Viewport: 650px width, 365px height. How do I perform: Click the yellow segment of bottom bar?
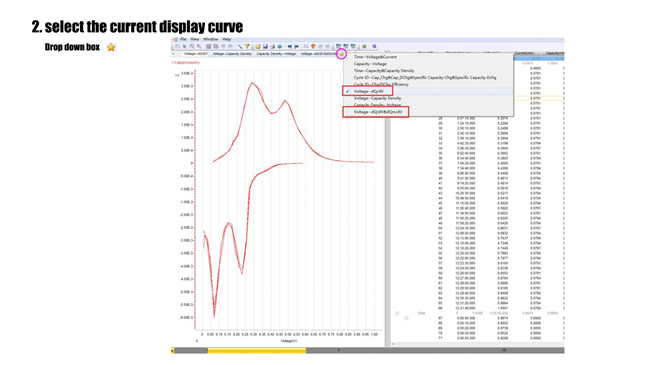(x=257, y=351)
